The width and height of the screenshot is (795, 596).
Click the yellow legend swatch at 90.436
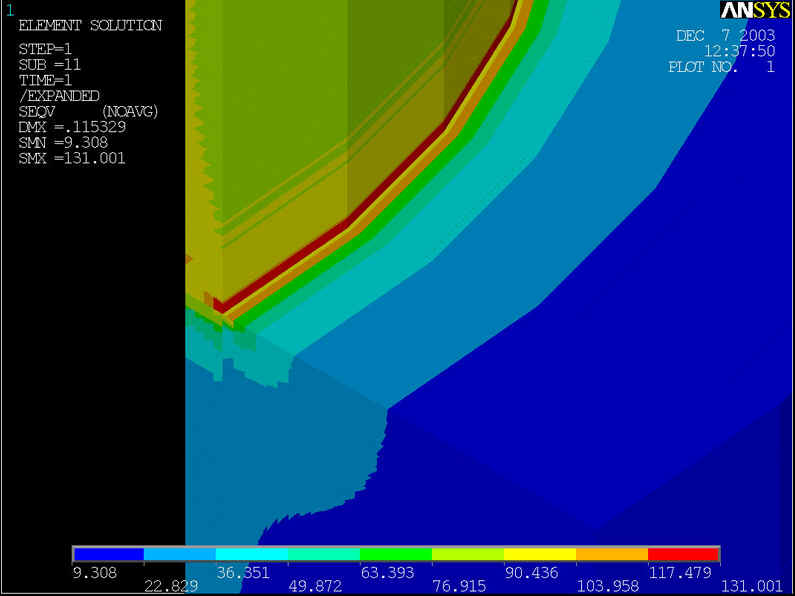point(540,554)
